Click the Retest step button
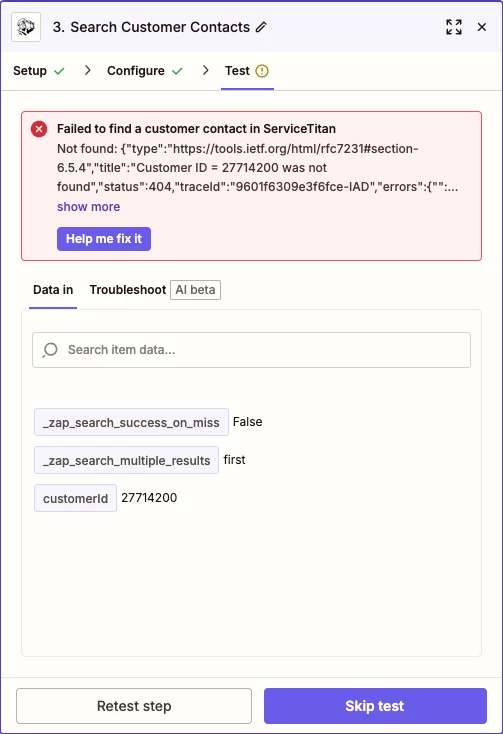Image resolution: width=503 pixels, height=734 pixels. [134, 705]
